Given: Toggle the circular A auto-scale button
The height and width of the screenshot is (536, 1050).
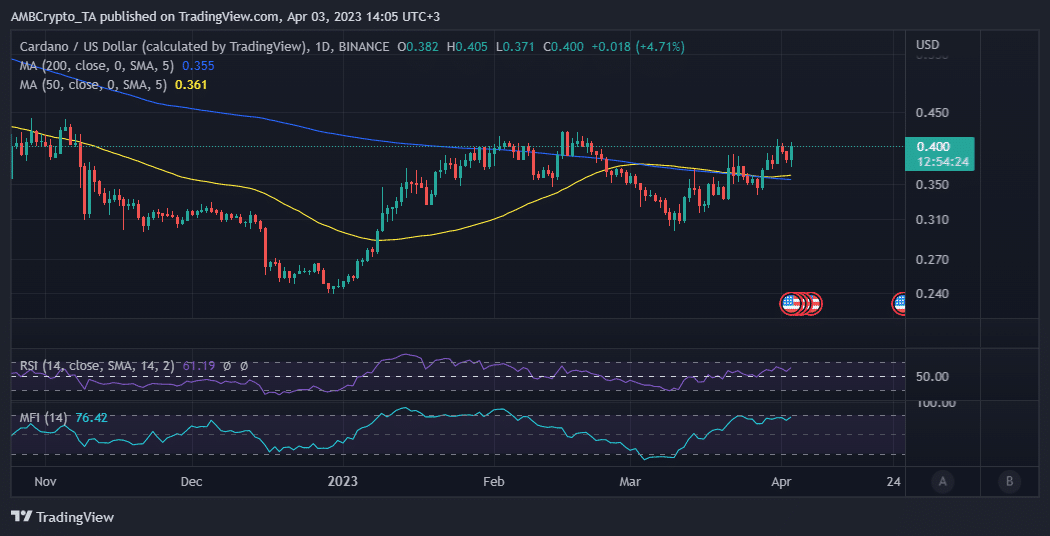Looking at the screenshot, I should point(942,480).
